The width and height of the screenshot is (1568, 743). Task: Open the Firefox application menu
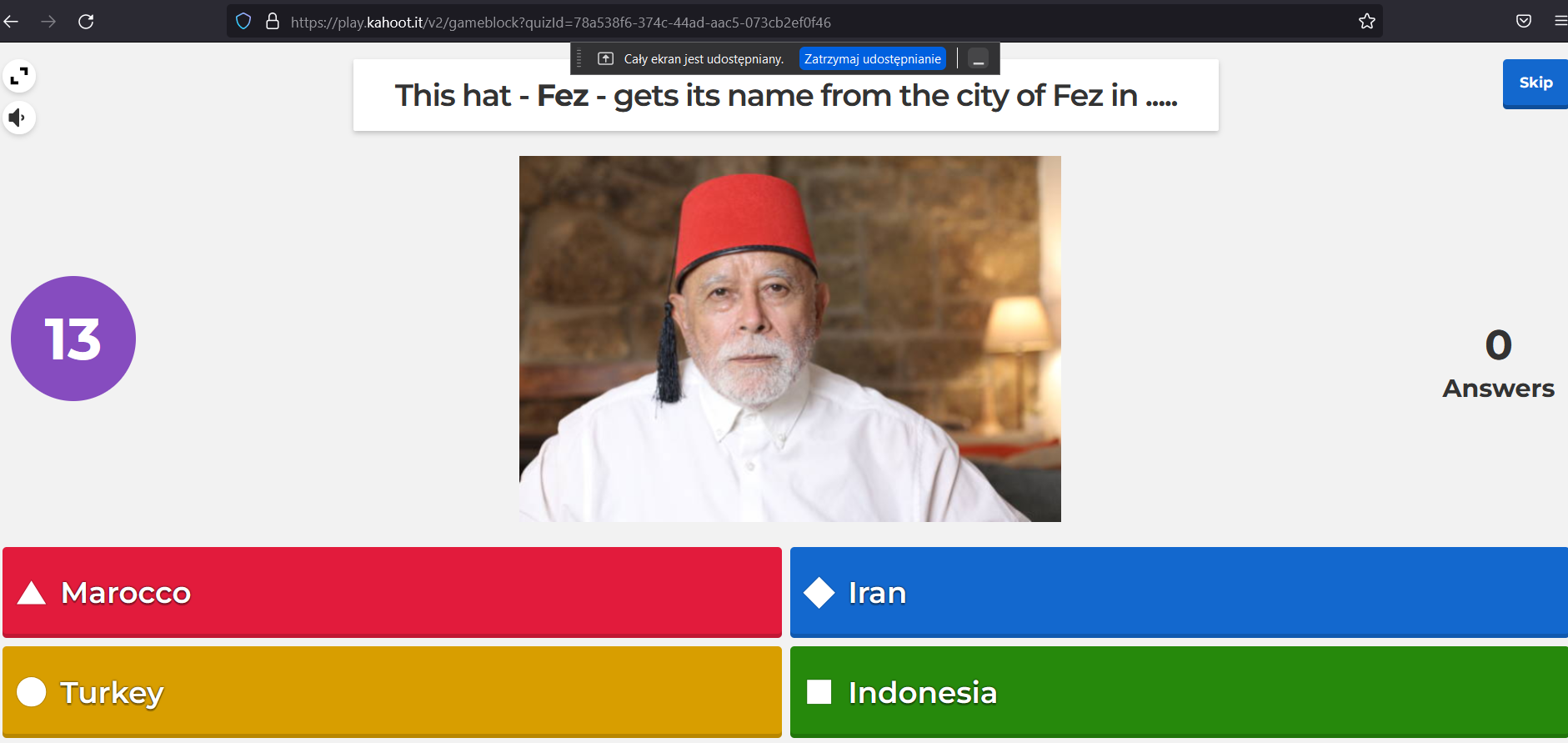click(x=1560, y=22)
